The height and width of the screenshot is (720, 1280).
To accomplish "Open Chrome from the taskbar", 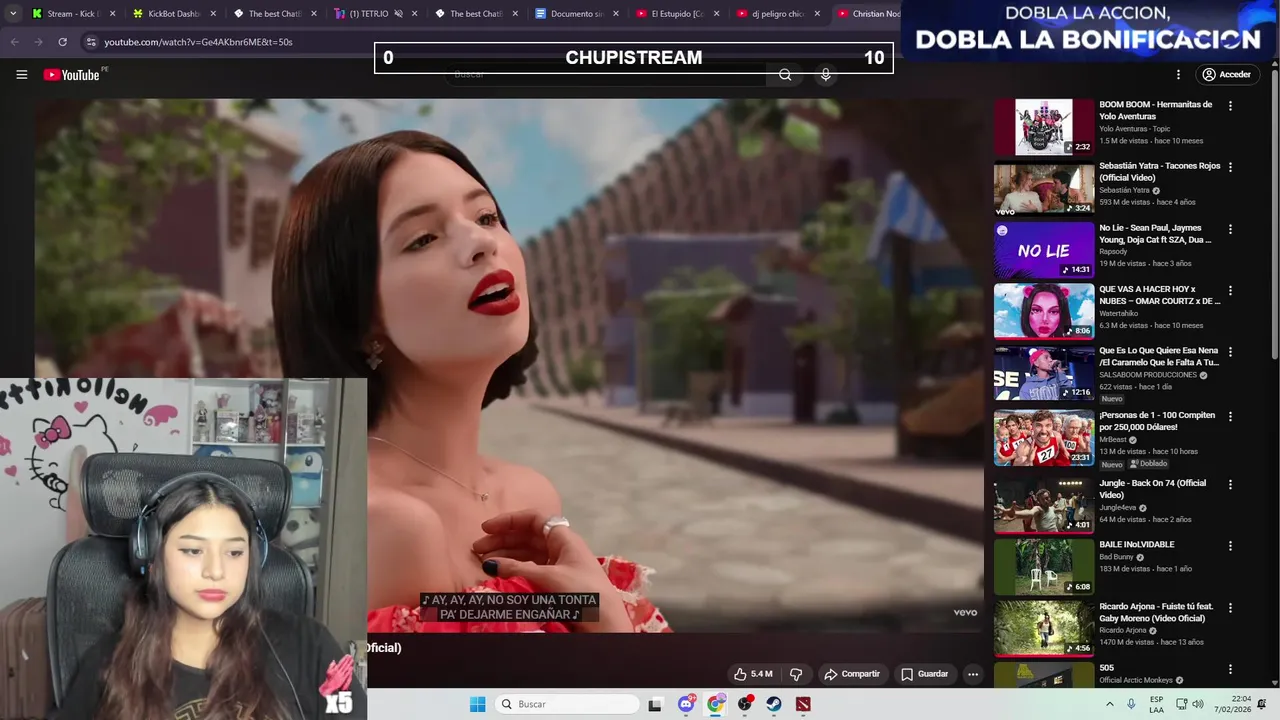I will pos(716,704).
